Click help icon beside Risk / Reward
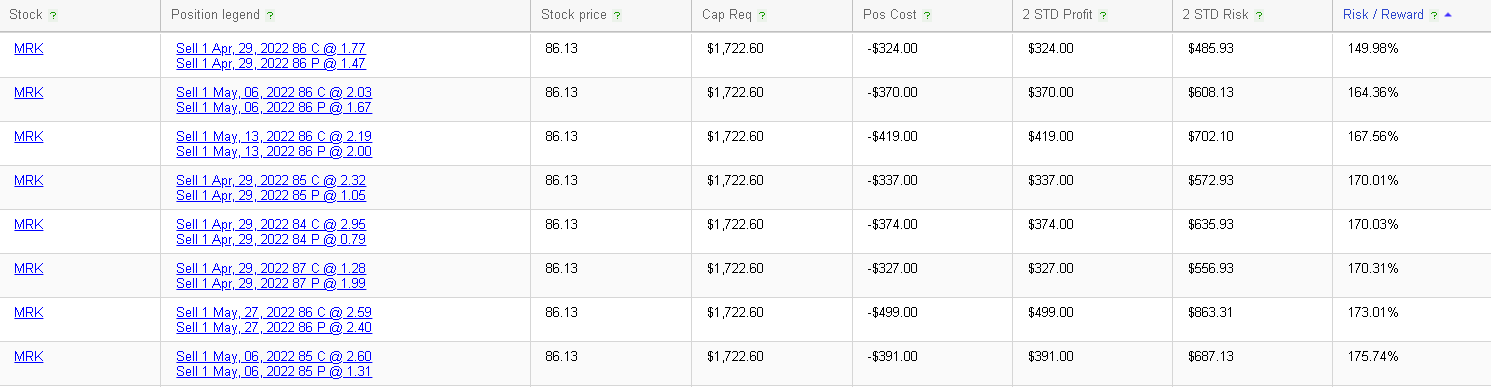1491x388 pixels. pos(1434,16)
